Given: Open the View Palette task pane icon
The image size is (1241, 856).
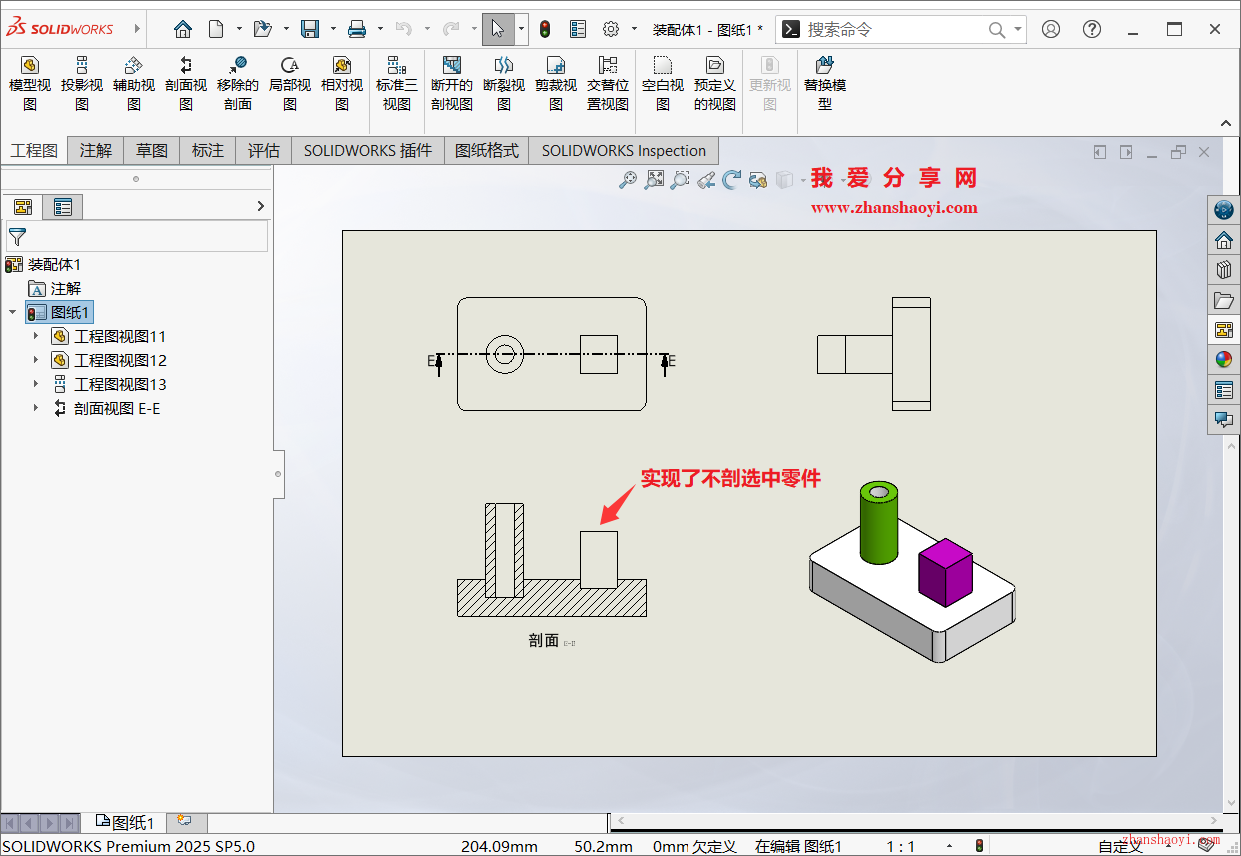Looking at the screenshot, I should 1224,330.
